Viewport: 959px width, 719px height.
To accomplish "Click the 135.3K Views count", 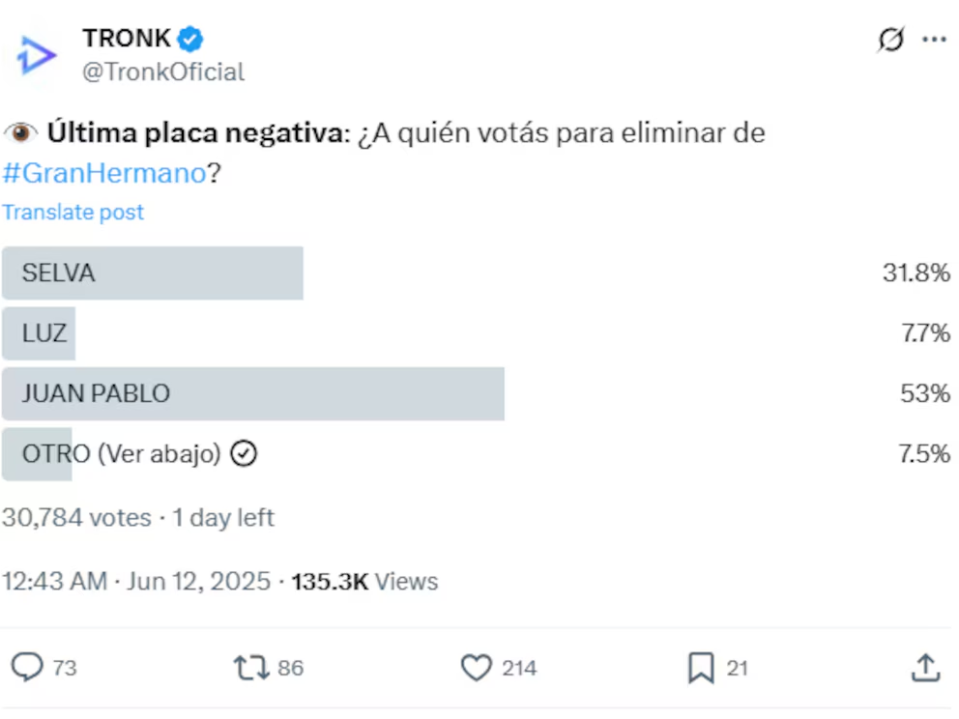I will (x=364, y=581).
